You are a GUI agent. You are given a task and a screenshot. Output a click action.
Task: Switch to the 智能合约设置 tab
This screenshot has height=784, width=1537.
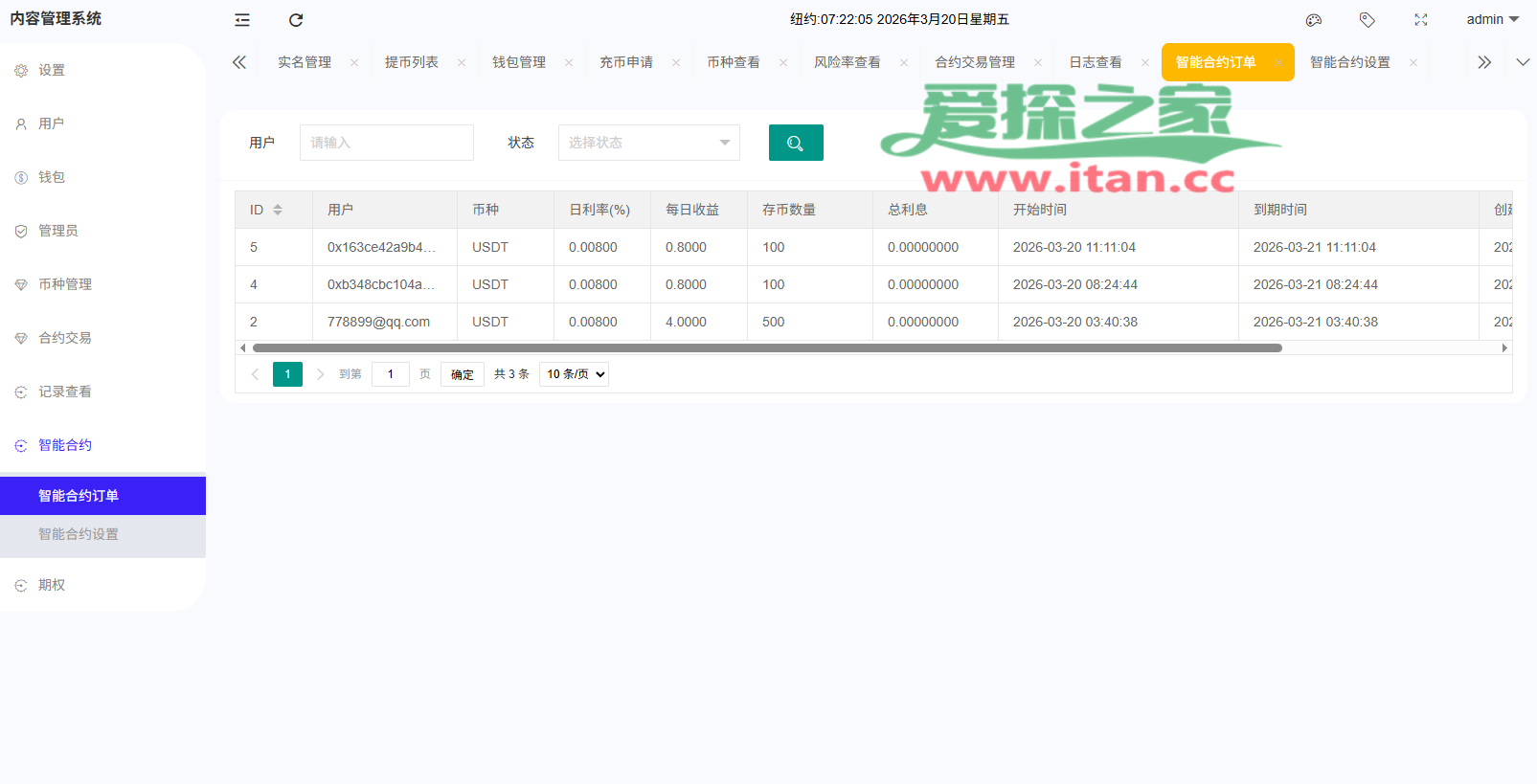(1349, 62)
